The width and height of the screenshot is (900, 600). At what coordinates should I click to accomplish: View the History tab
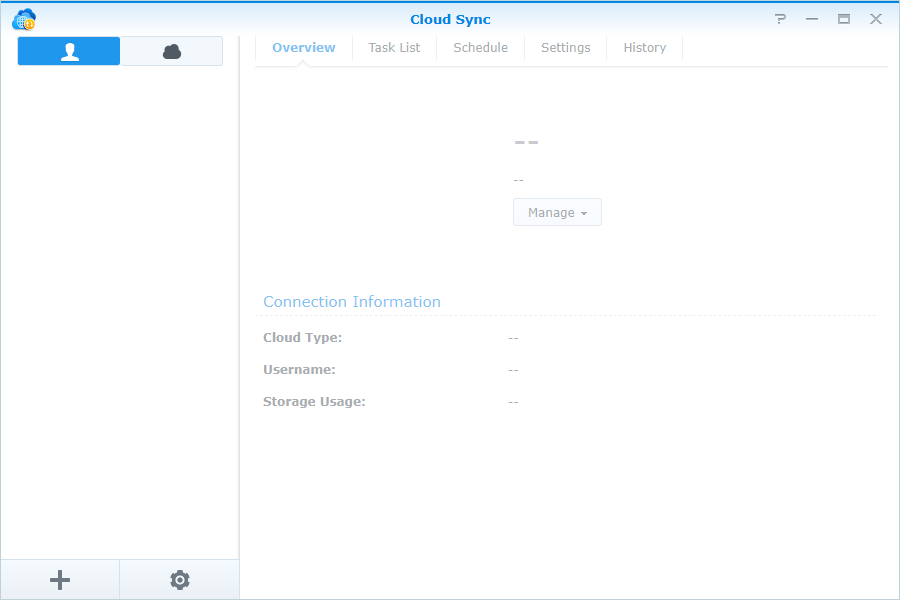coord(645,48)
